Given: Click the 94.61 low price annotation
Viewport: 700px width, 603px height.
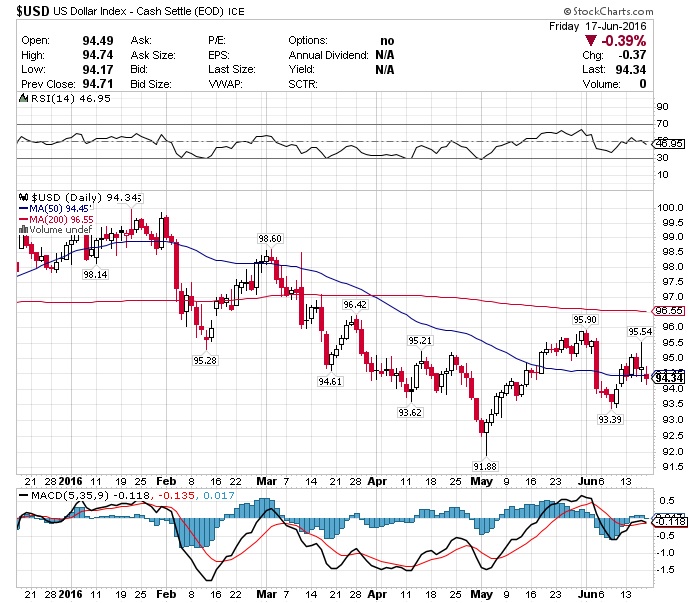Looking at the screenshot, I should 330,382.
